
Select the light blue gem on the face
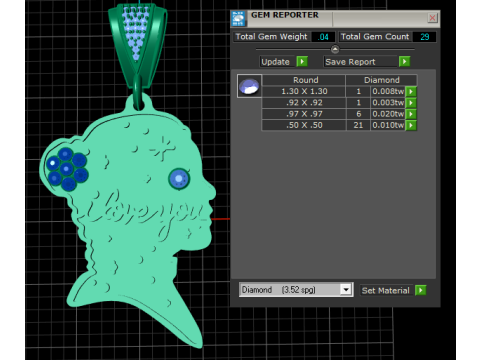tap(179, 179)
